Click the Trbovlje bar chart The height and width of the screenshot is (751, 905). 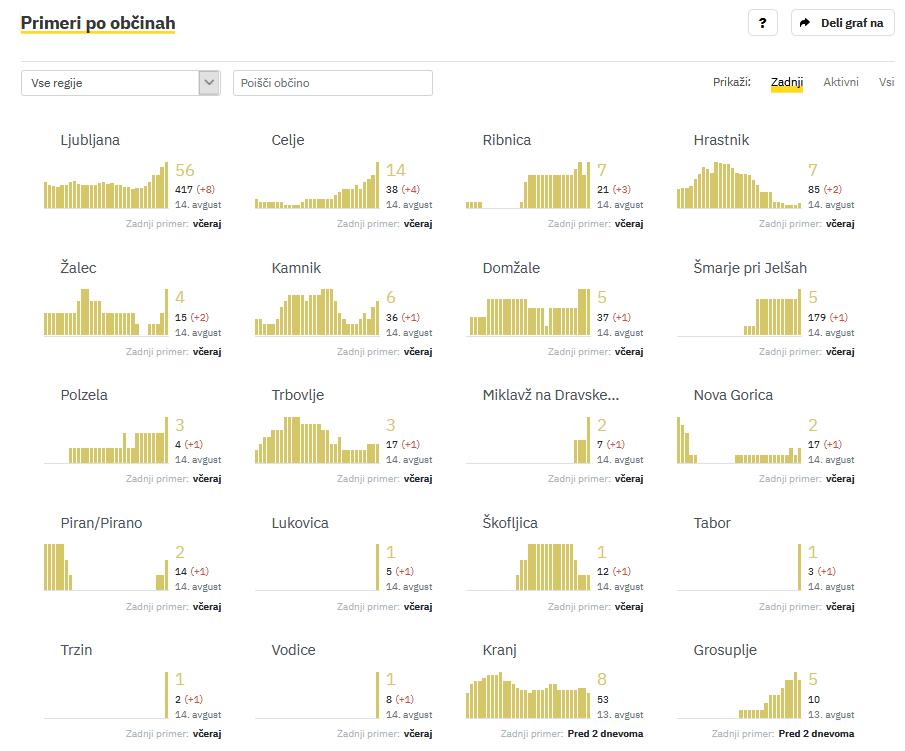click(317, 441)
